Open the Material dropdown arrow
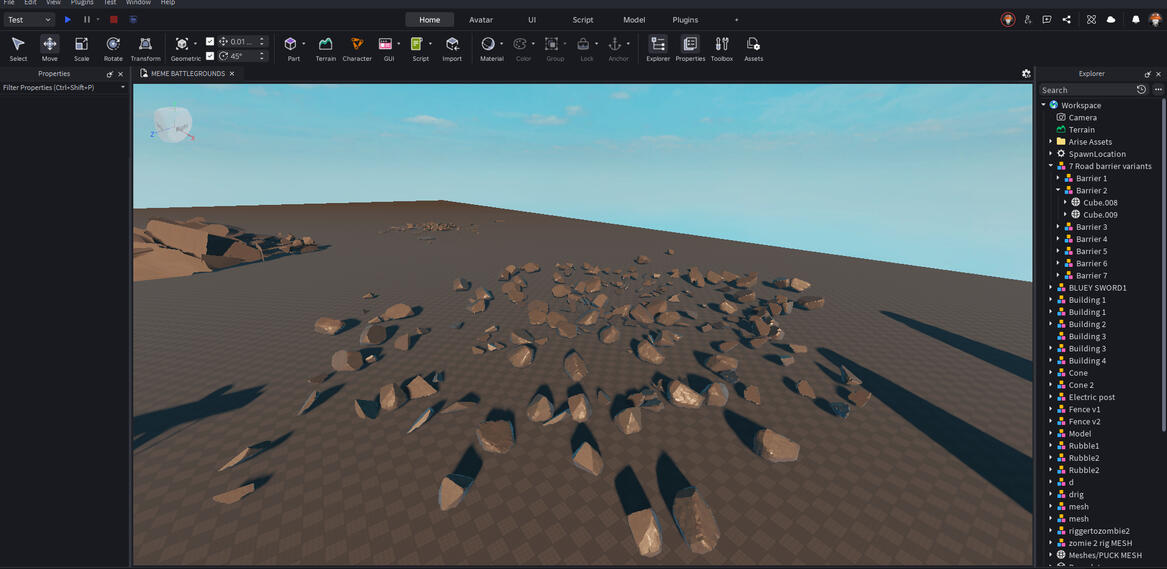Viewport: 1167px width, 569px height. 501,43
